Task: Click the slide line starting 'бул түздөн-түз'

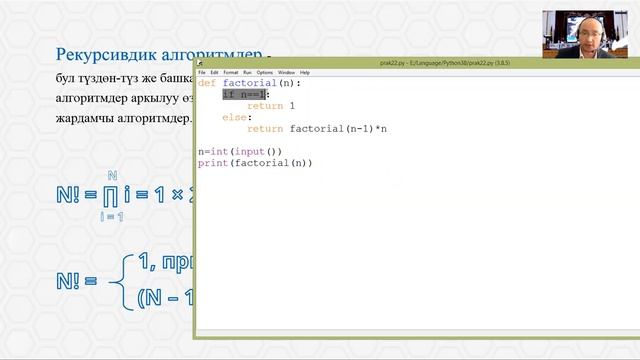Action: click(124, 78)
